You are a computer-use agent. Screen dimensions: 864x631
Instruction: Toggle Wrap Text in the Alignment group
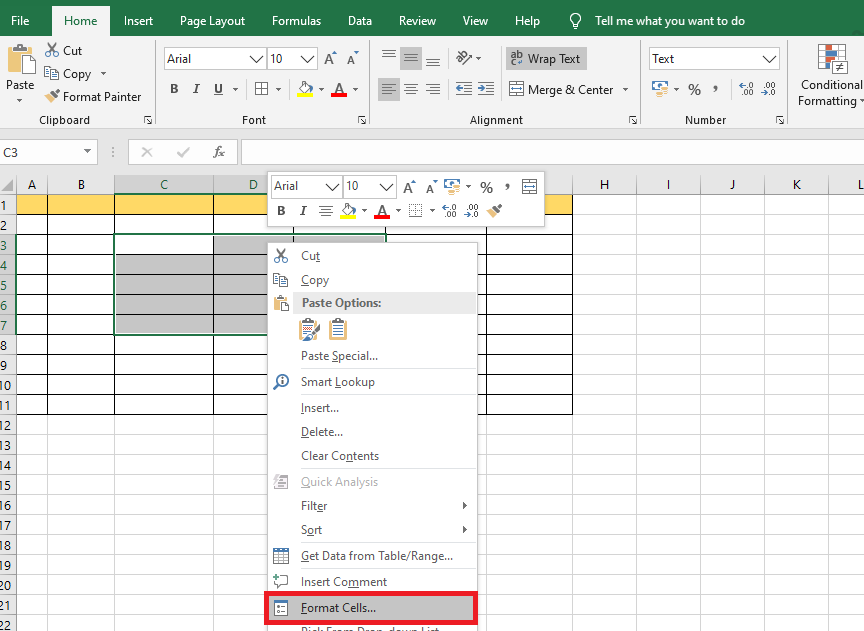point(545,59)
